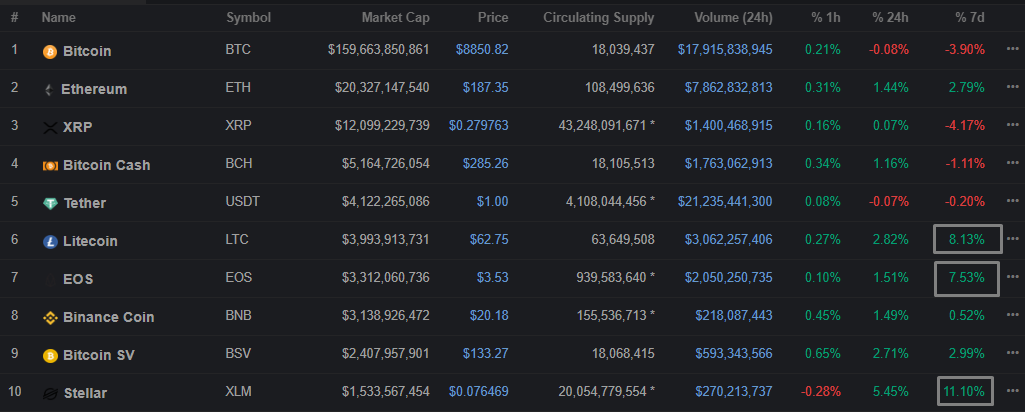This screenshot has height=412, width=1025.
Task: Click the Binance Coin logo icon
Action: point(50,317)
